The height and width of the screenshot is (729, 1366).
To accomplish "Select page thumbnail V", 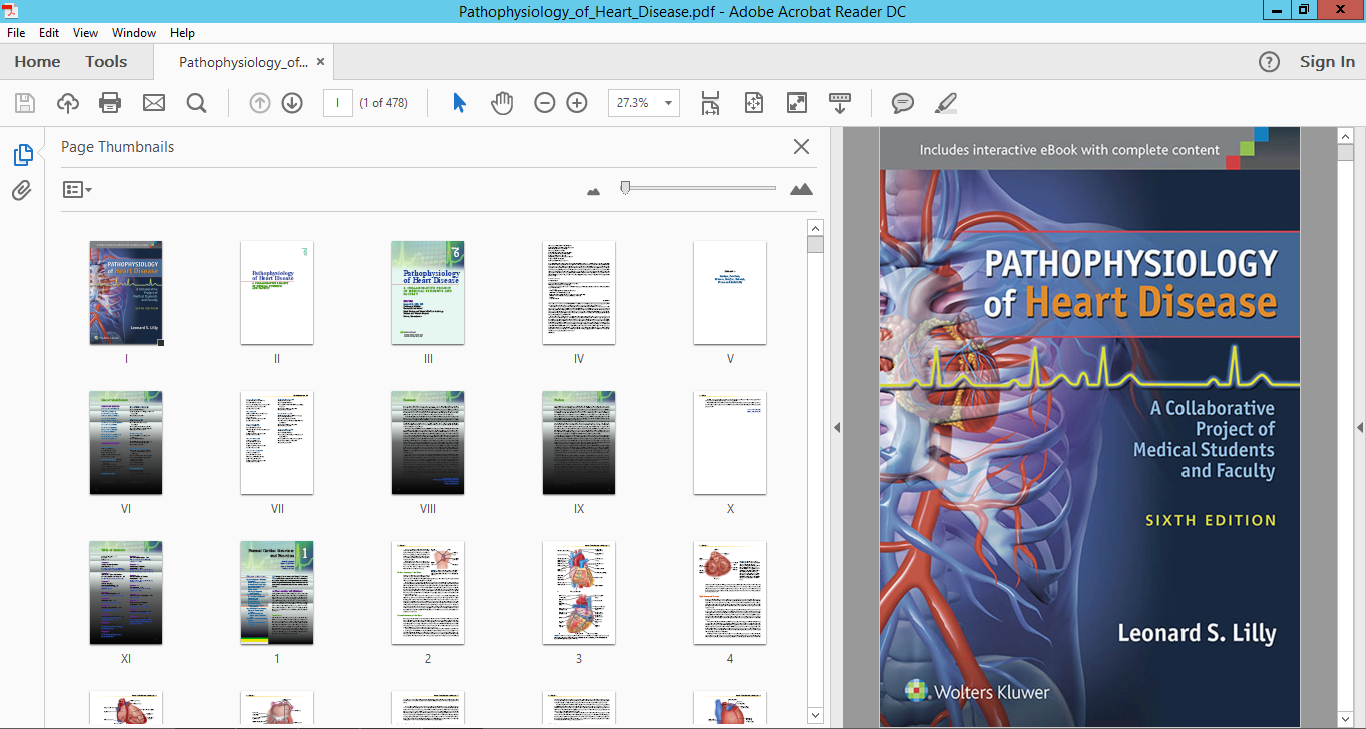I will pyautogui.click(x=730, y=293).
